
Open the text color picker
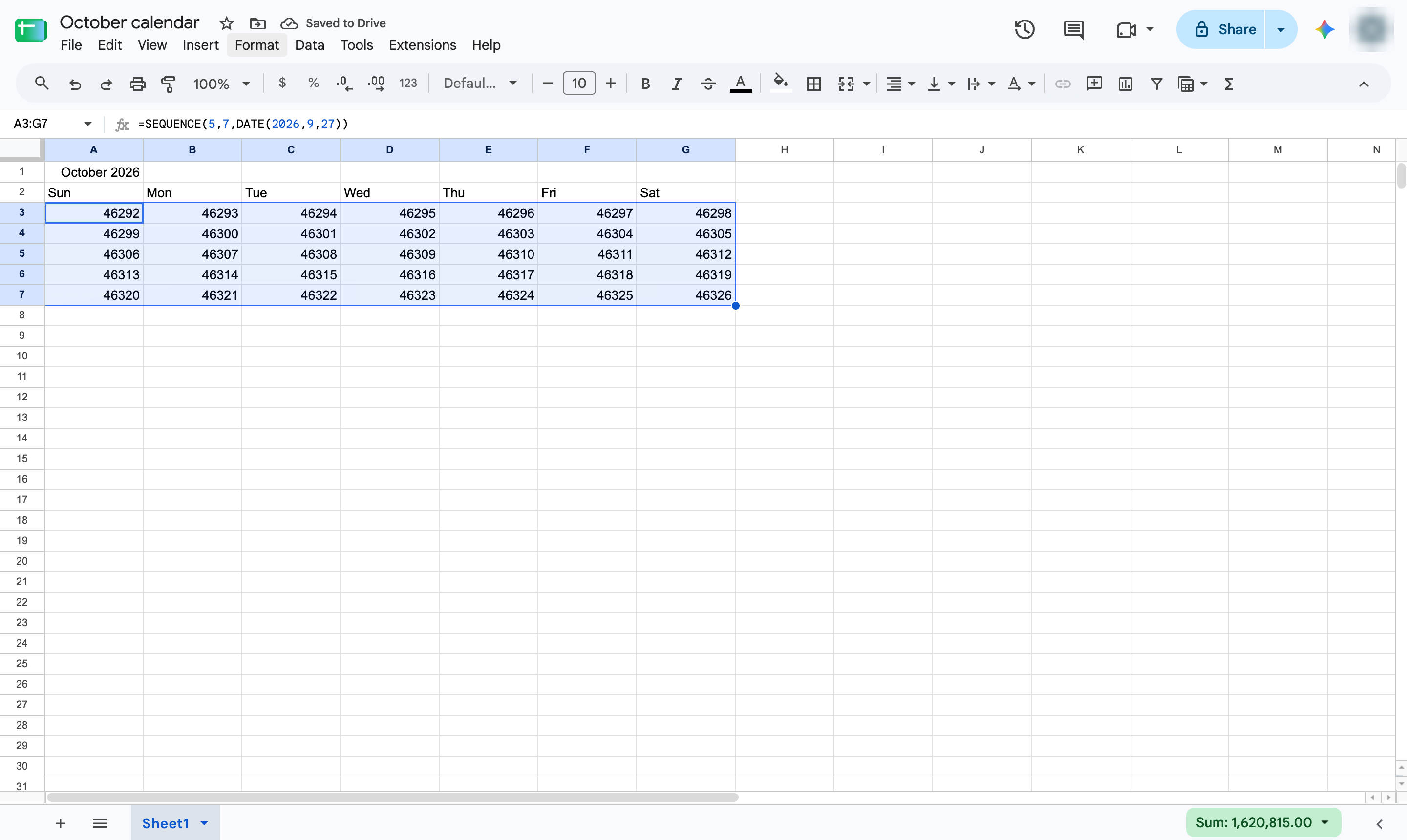click(741, 84)
